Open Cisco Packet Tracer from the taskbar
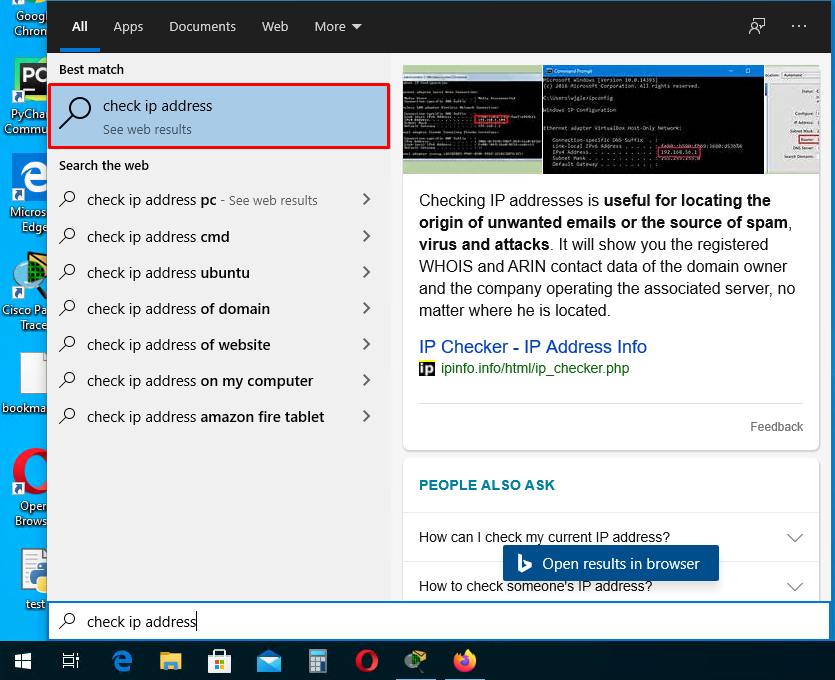The width and height of the screenshot is (835, 680). click(x=415, y=661)
